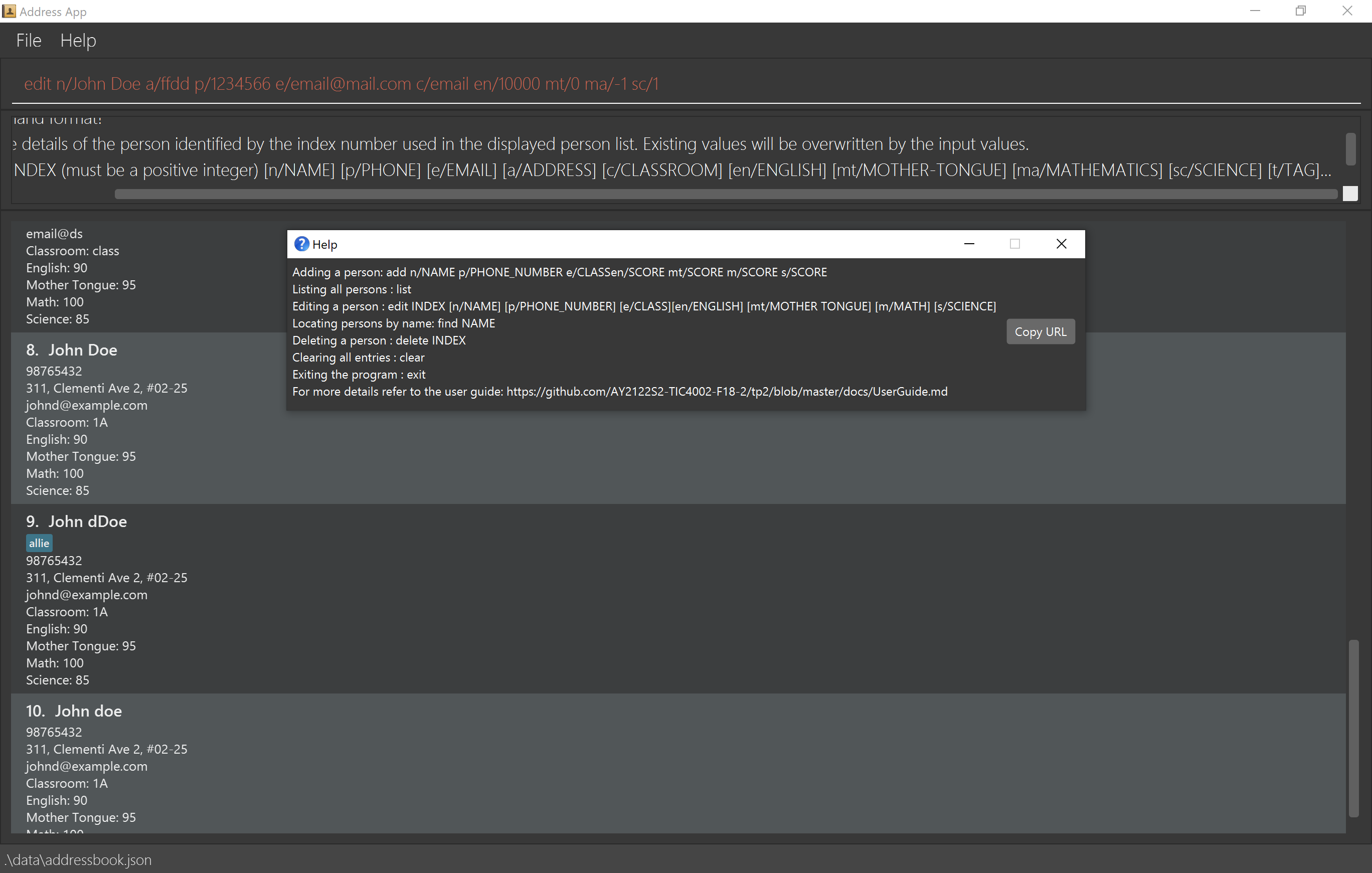The width and height of the screenshot is (1372, 873).
Task: Click the Help dialog question mark icon
Action: tap(301, 244)
